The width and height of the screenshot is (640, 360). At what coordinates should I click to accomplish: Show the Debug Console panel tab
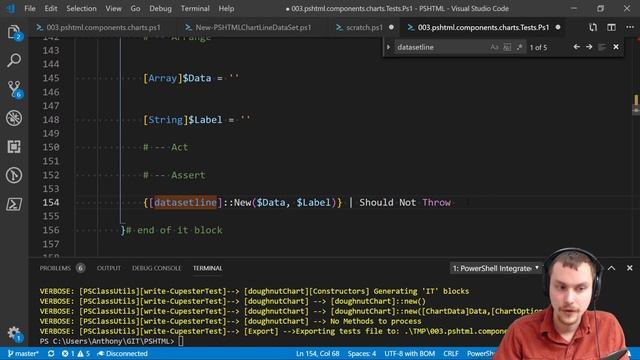click(x=156, y=268)
